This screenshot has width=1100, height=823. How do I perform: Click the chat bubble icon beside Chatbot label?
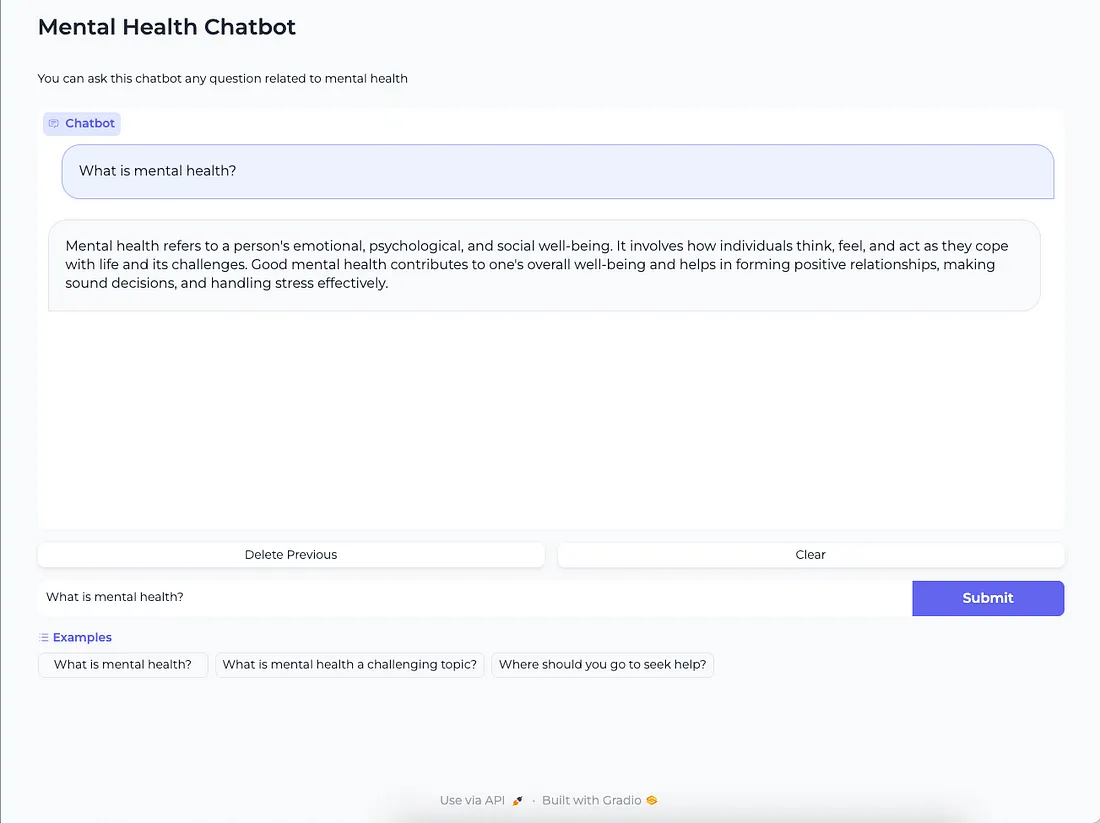pyautogui.click(x=53, y=123)
